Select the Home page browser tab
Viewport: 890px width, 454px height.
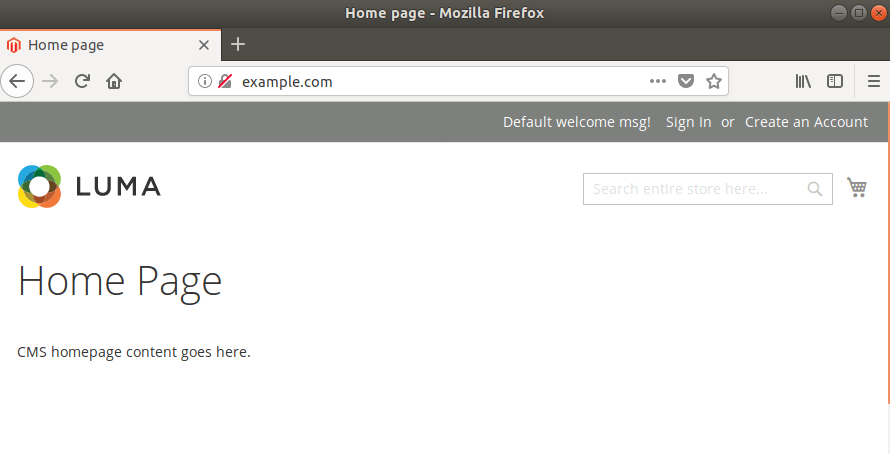100,45
